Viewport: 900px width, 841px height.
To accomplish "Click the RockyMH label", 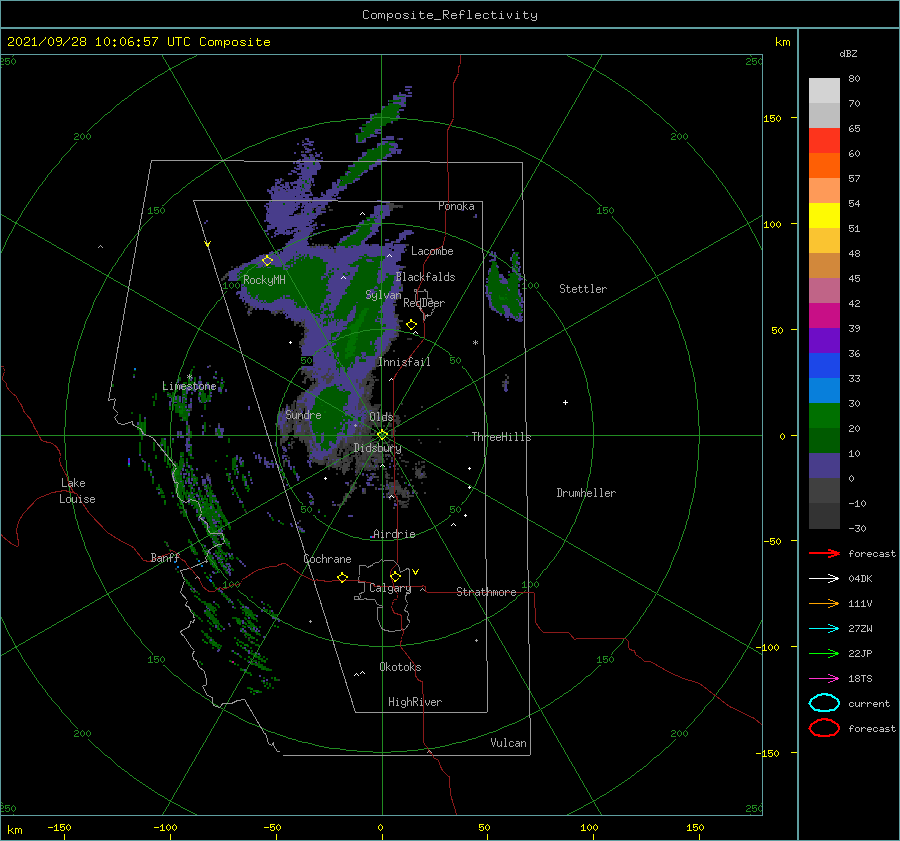I will tap(264, 280).
